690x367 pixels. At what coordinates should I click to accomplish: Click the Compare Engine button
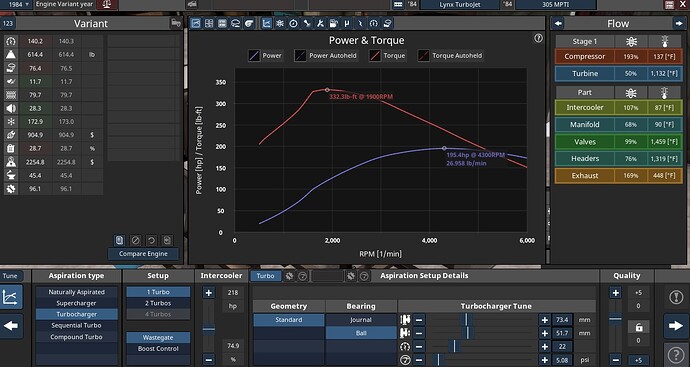(143, 254)
